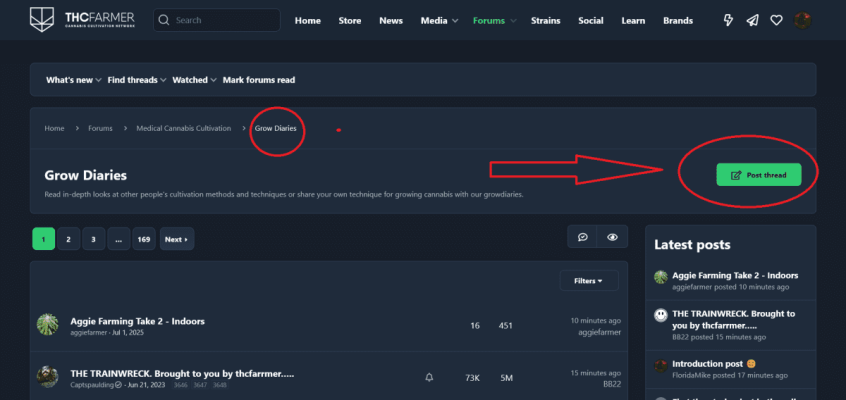This screenshot has height=400, width=846.
Task: Click Captspaulding author name
Action: pyautogui.click(x=92, y=385)
